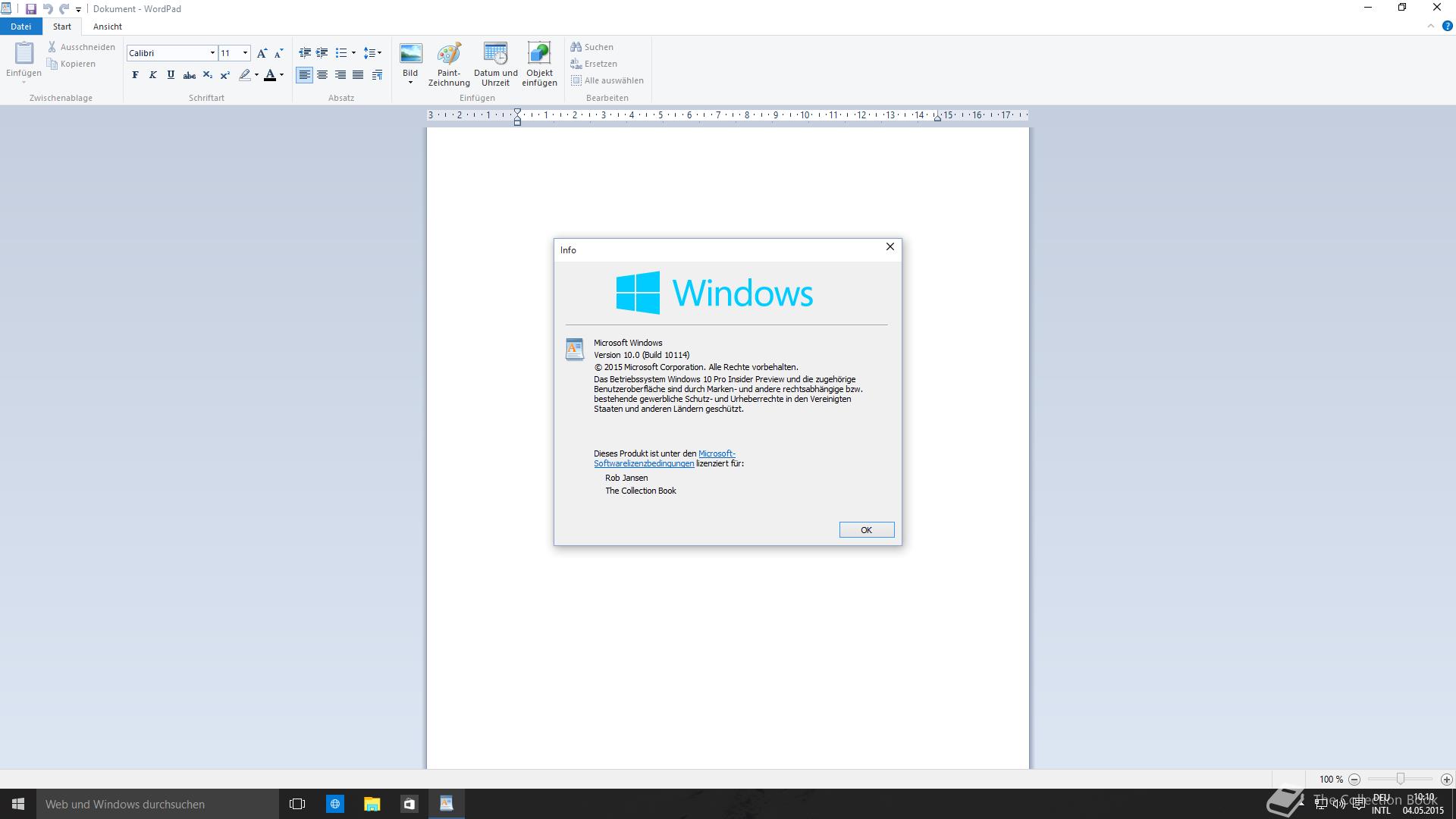Click Alle auswählen select-all button
The width and height of the screenshot is (1456, 819).
[607, 80]
